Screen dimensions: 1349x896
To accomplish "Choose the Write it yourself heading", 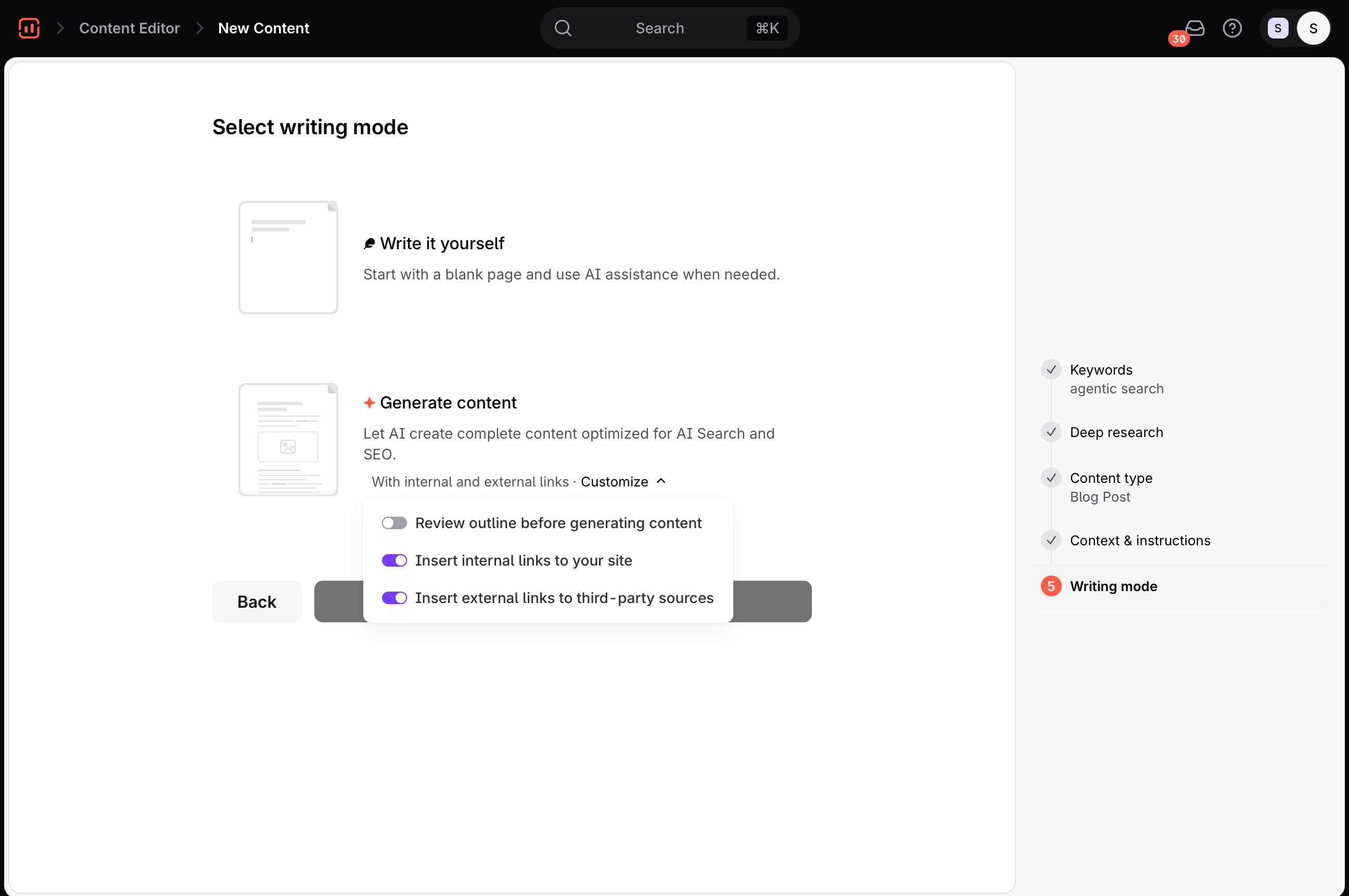I will click(x=442, y=244).
